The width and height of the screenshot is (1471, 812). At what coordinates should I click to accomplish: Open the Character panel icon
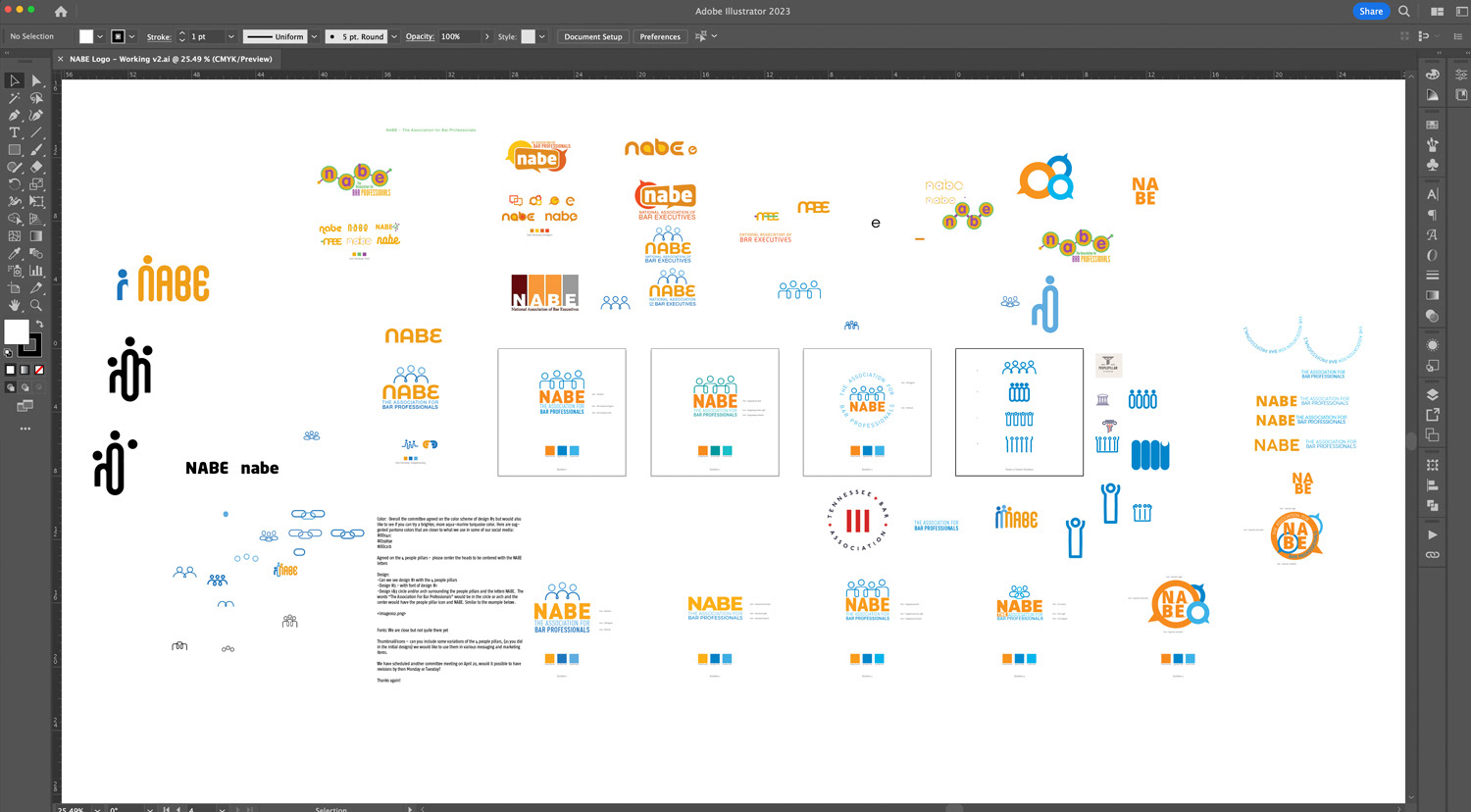[x=1433, y=194]
